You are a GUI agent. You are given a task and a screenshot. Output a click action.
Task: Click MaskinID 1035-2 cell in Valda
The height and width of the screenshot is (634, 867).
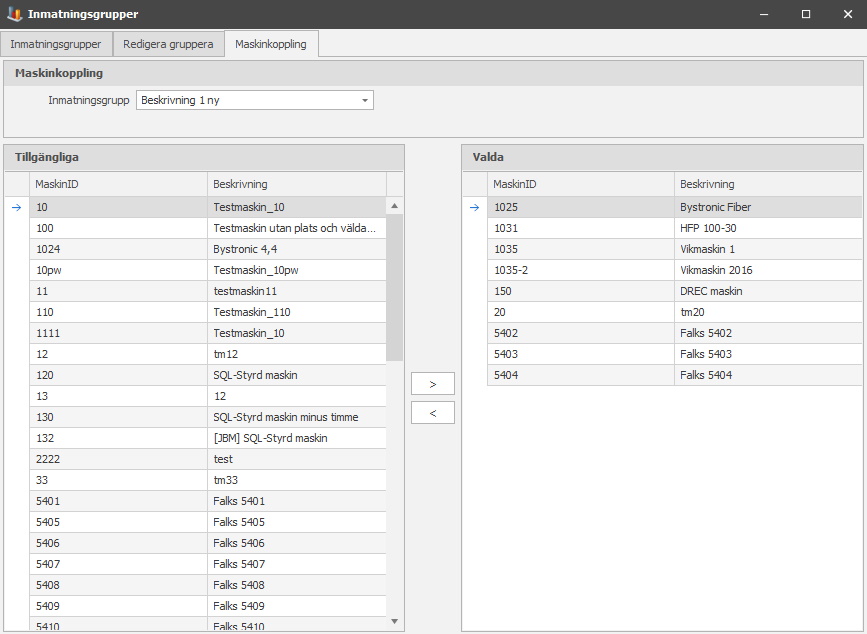point(581,270)
